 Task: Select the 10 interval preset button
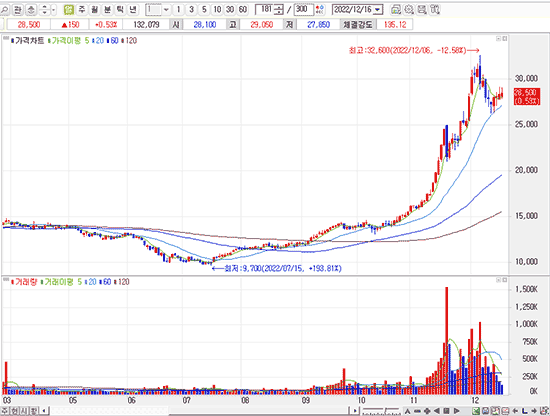(217, 9)
